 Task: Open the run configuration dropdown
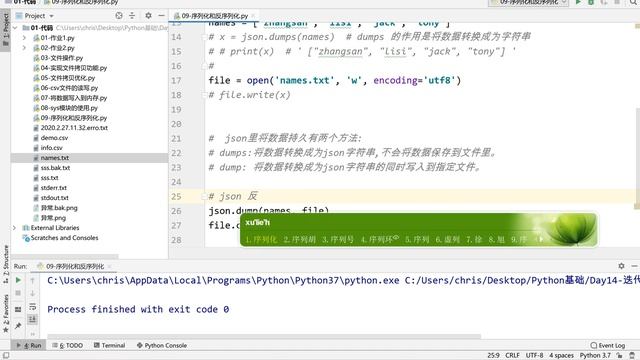pos(529,2)
